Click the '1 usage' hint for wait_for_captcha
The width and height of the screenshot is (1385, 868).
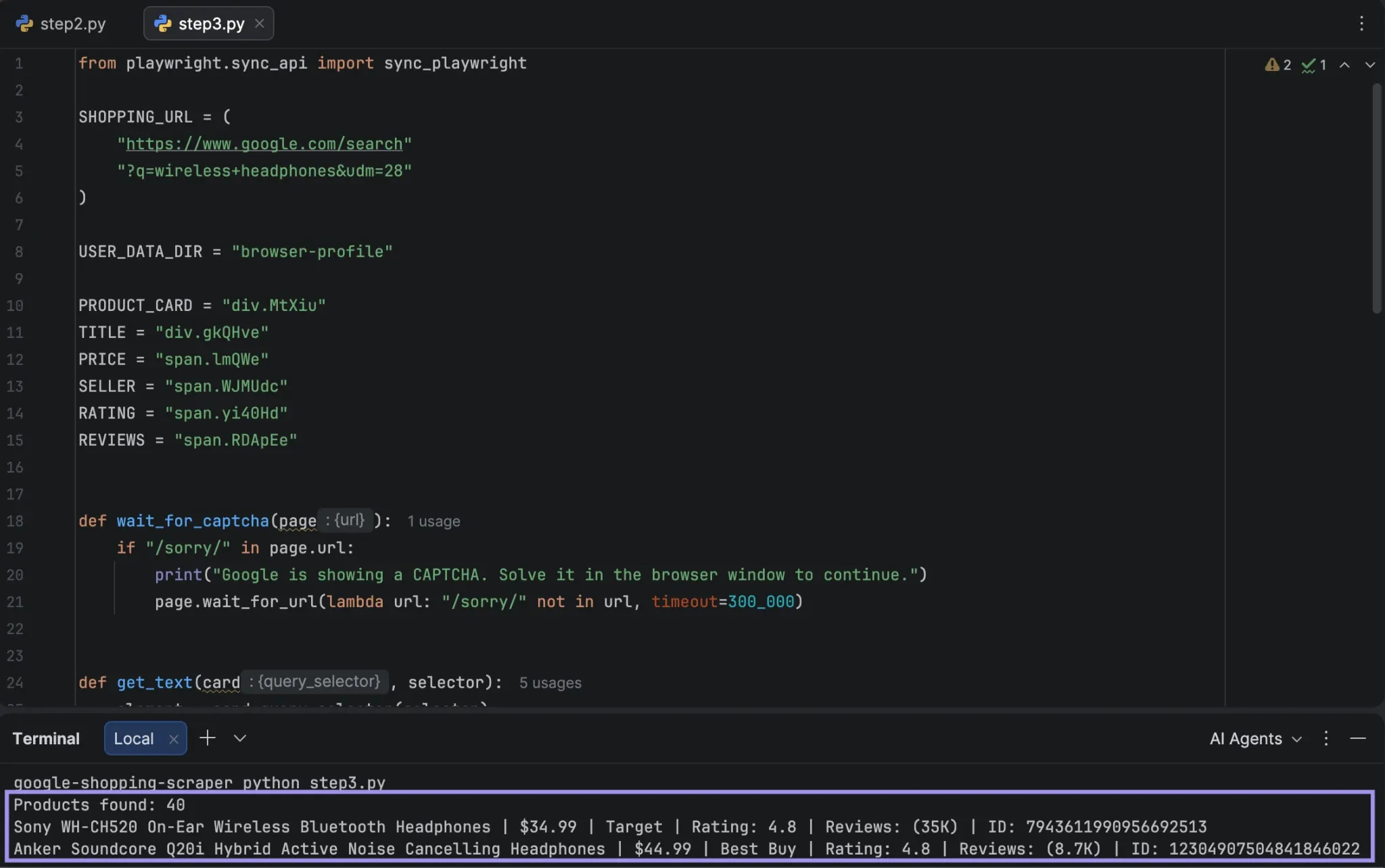(x=433, y=521)
